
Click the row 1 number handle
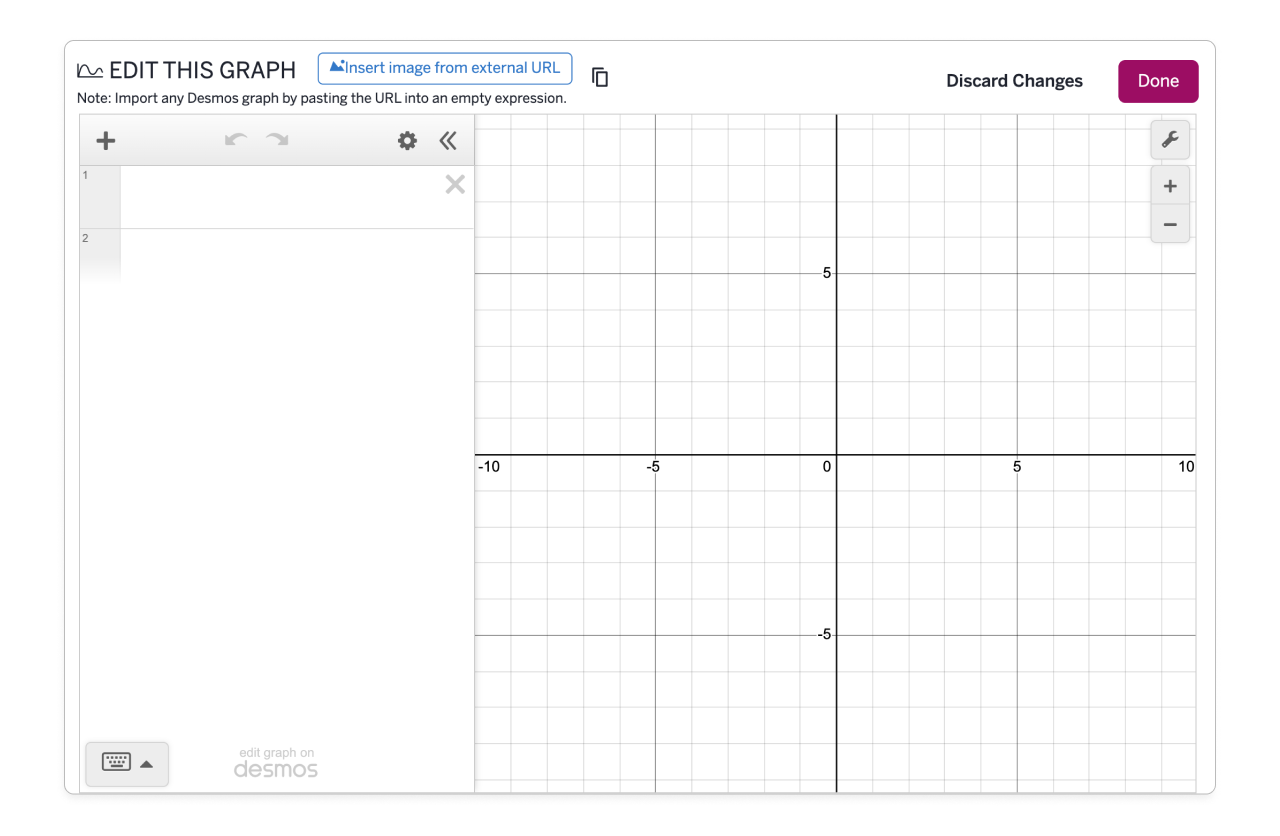click(100, 197)
